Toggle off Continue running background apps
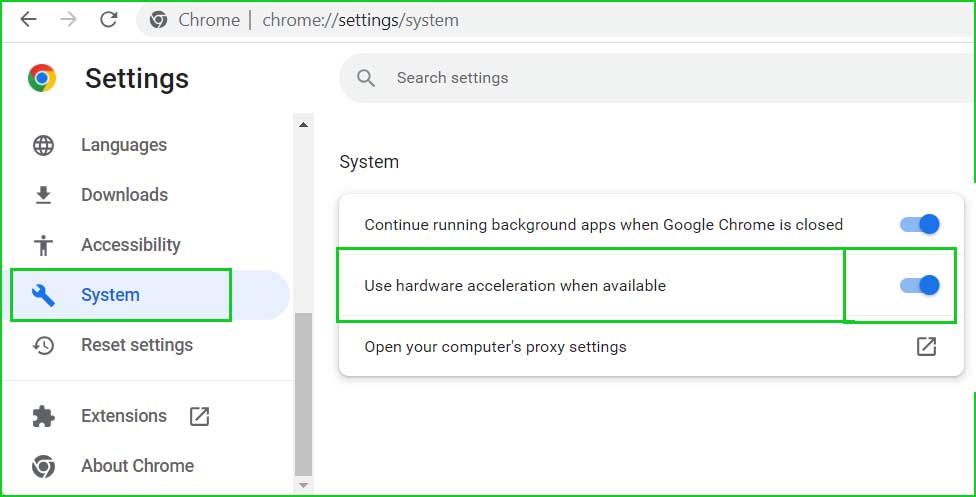Viewport: 976px width, 497px height. (x=920, y=224)
